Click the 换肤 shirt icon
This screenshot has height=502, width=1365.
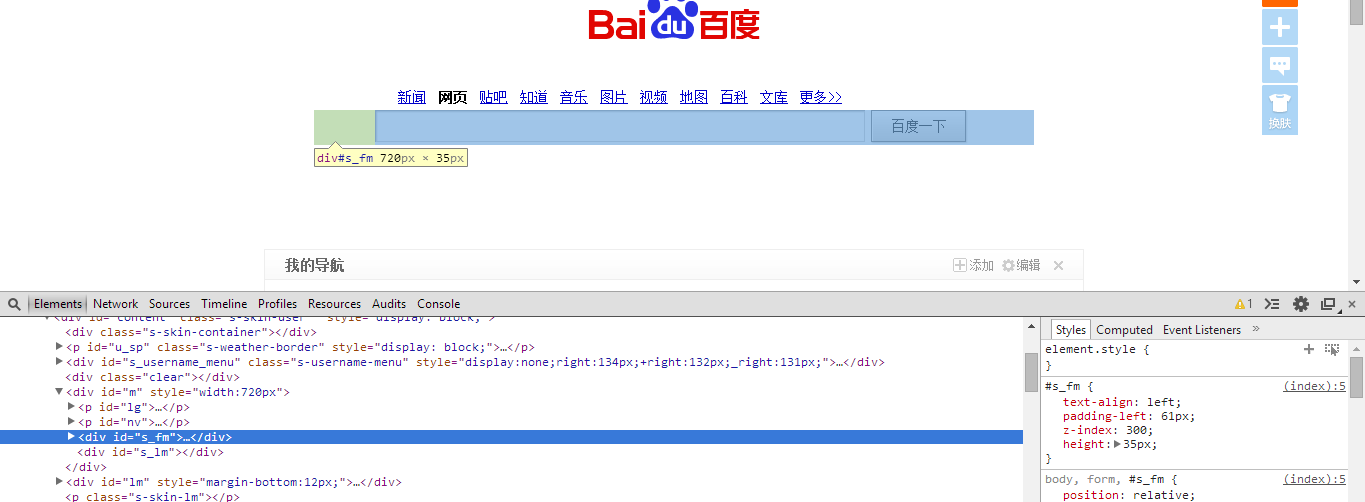[x=1280, y=110]
